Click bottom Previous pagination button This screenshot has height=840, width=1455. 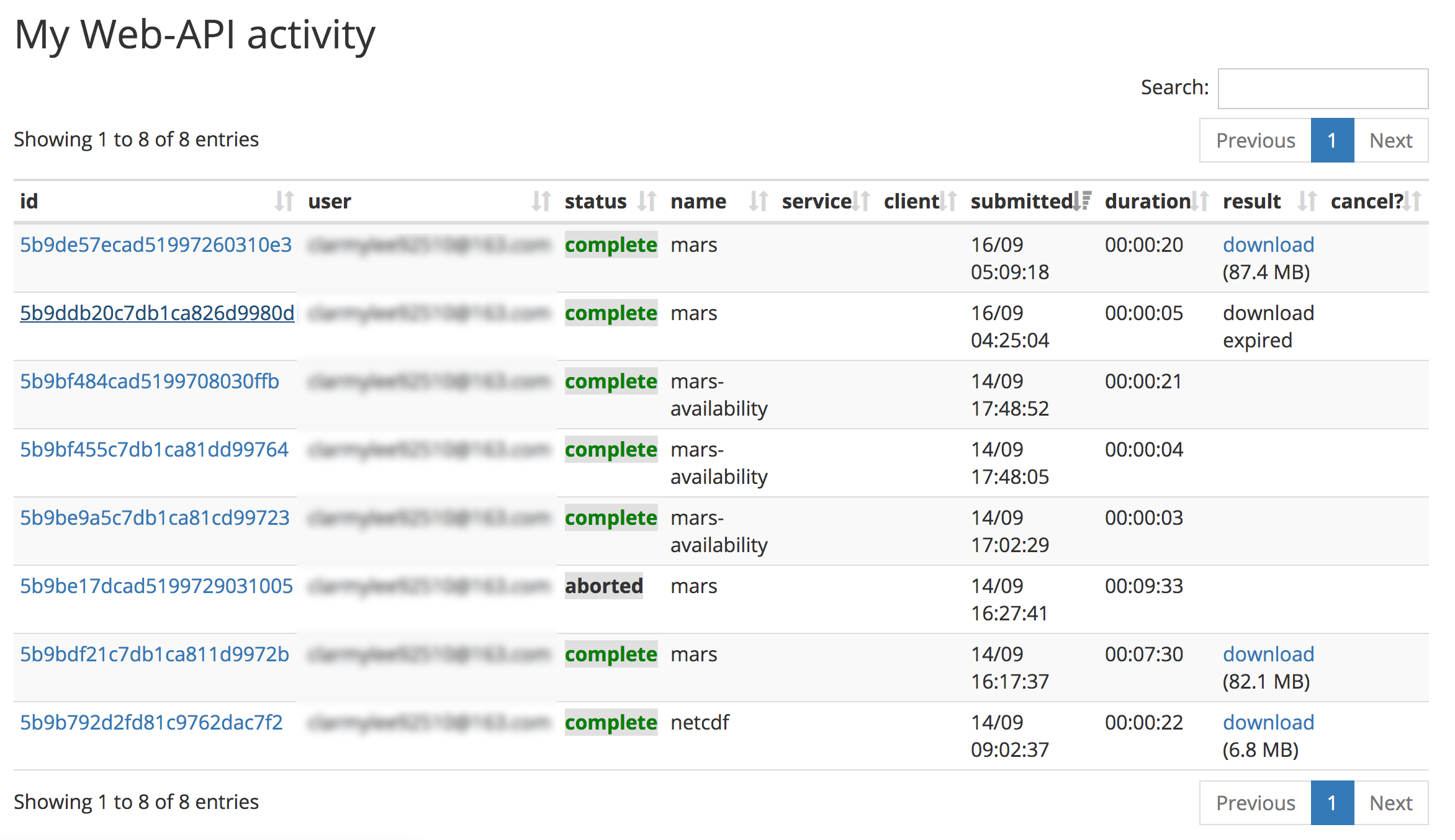(1255, 803)
